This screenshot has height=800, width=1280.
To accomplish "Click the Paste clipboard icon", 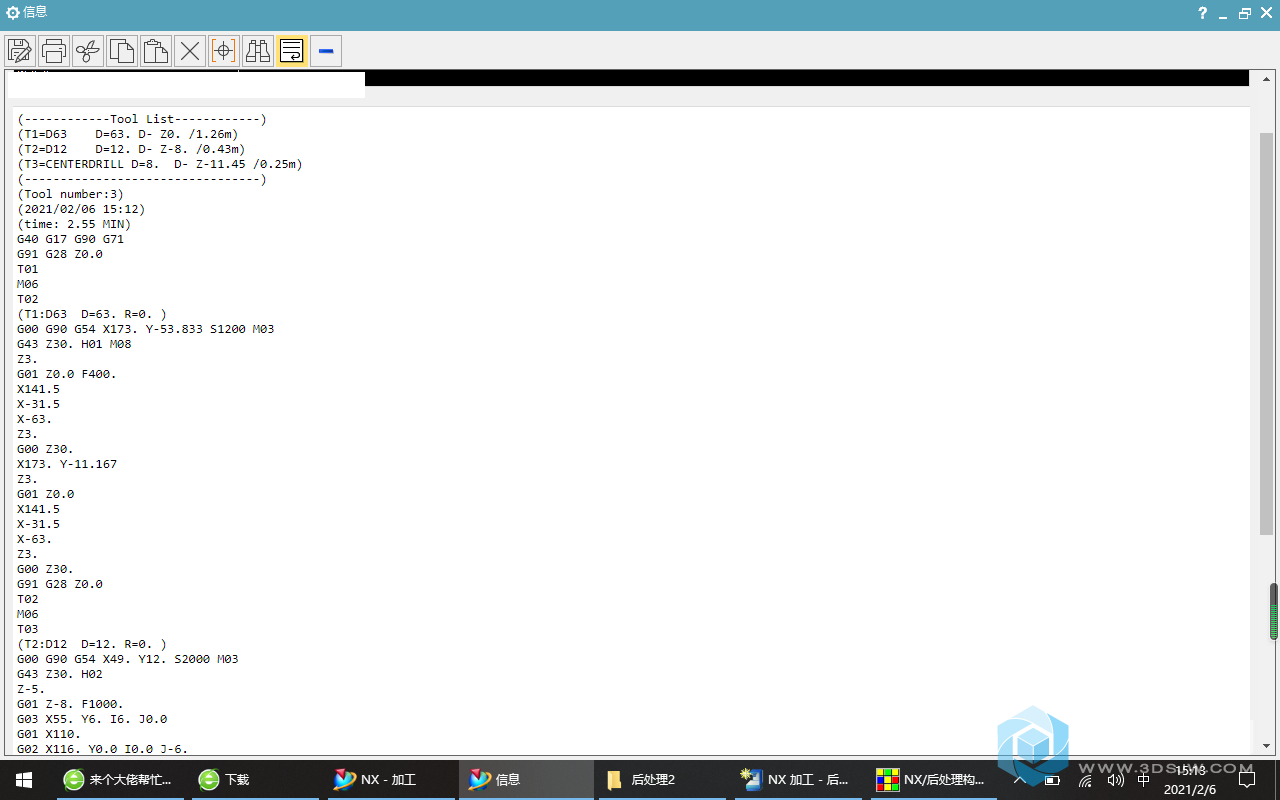I will tap(156, 50).
